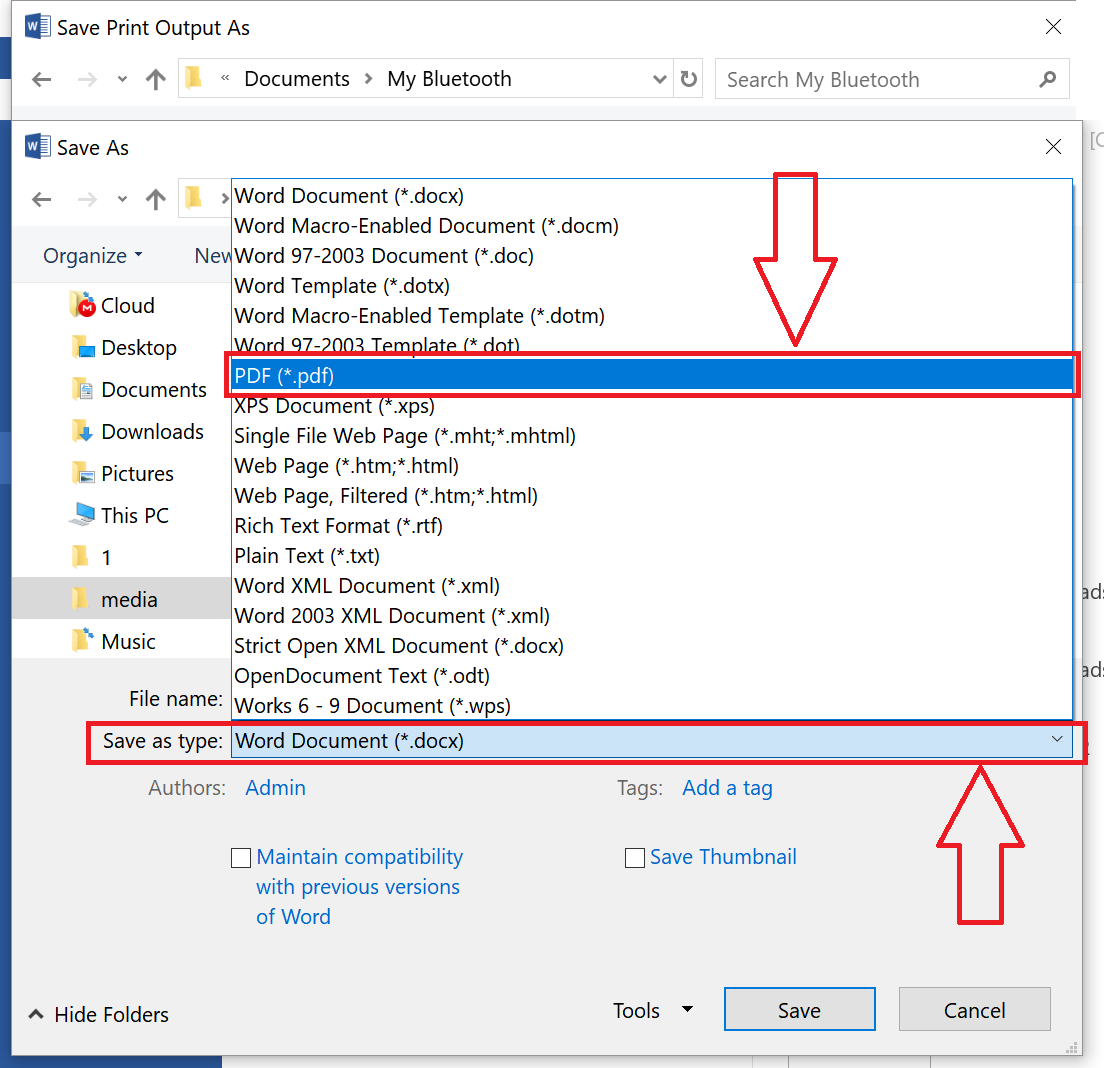1104x1068 pixels.
Task: Pick Word XML Document (*.xml) option
Action: pos(652,586)
